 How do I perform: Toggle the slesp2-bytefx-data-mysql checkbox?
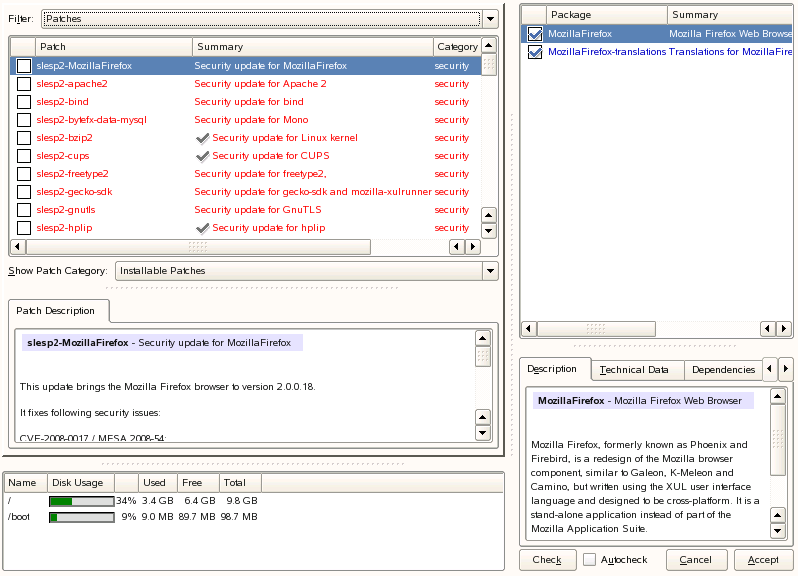click(24, 120)
